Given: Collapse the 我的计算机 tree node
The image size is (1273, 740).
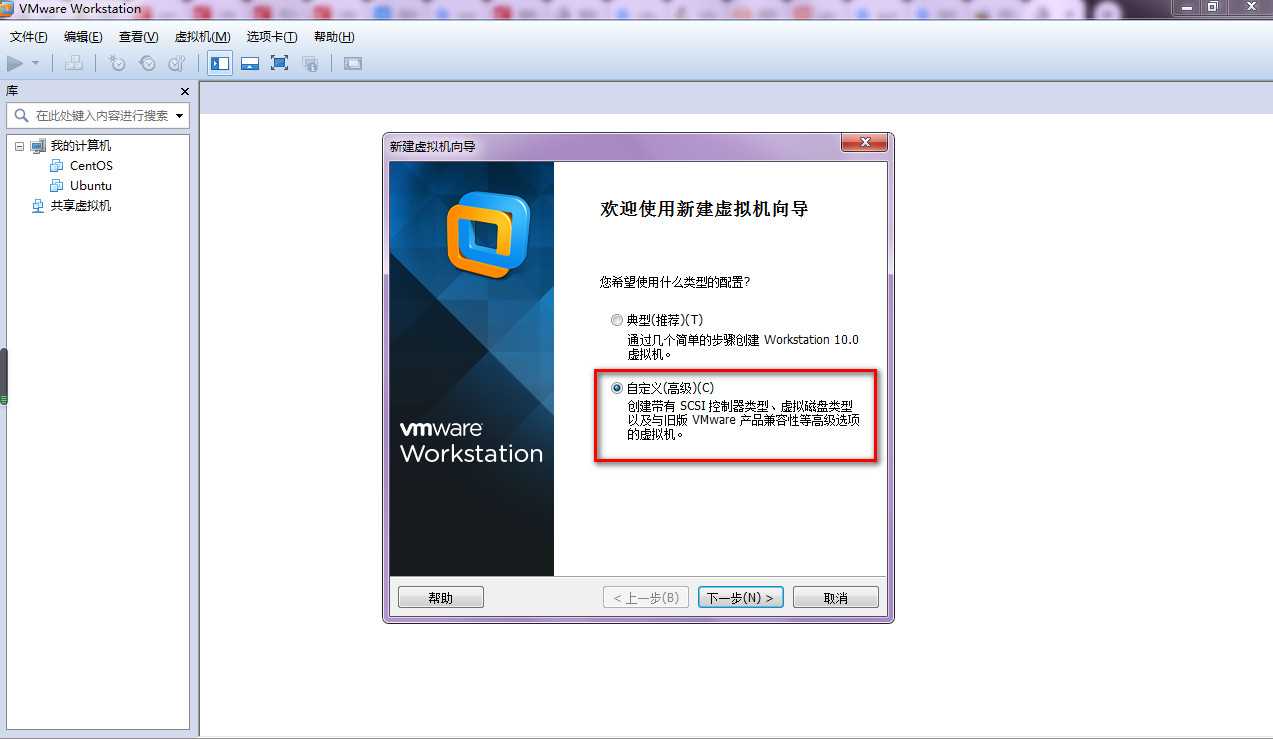Looking at the screenshot, I should click(19, 146).
